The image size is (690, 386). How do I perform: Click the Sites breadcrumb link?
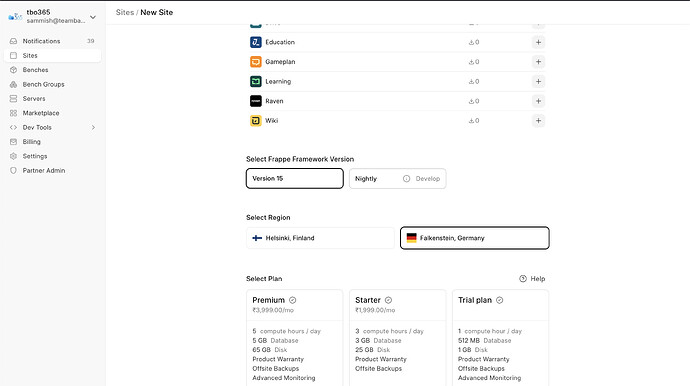(x=125, y=12)
